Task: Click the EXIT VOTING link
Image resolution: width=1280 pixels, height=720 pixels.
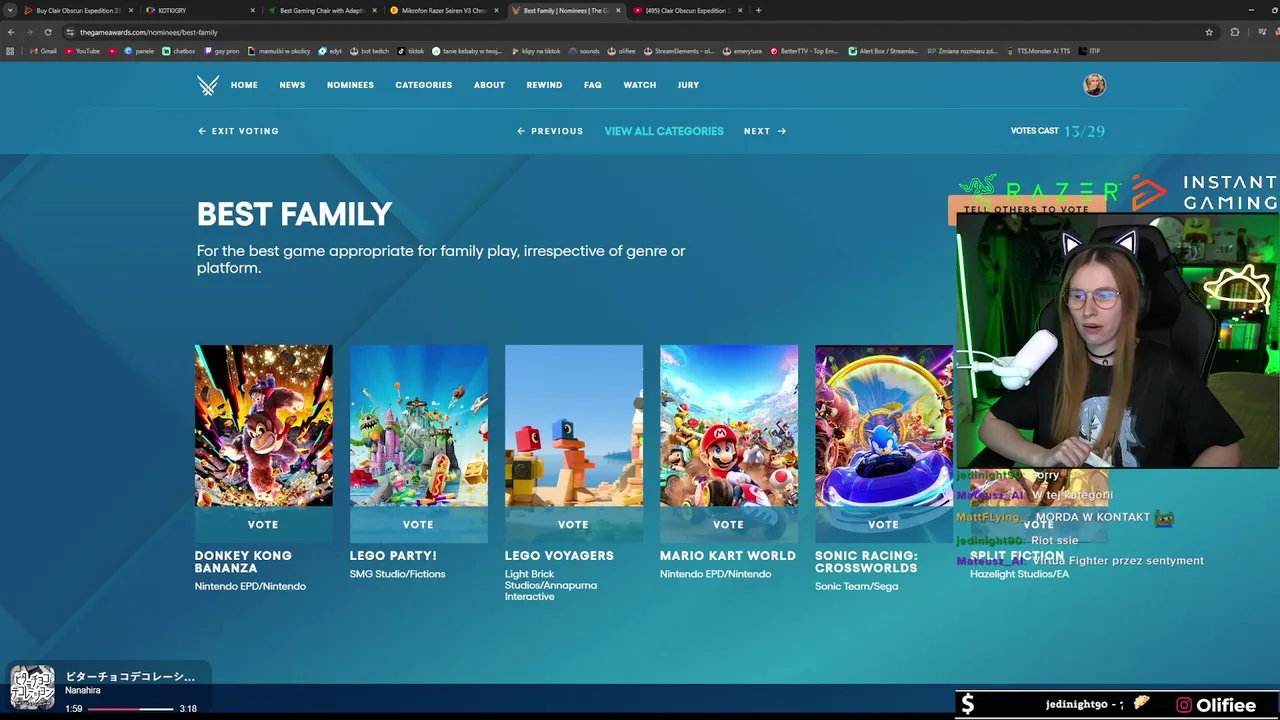Action: (x=238, y=131)
